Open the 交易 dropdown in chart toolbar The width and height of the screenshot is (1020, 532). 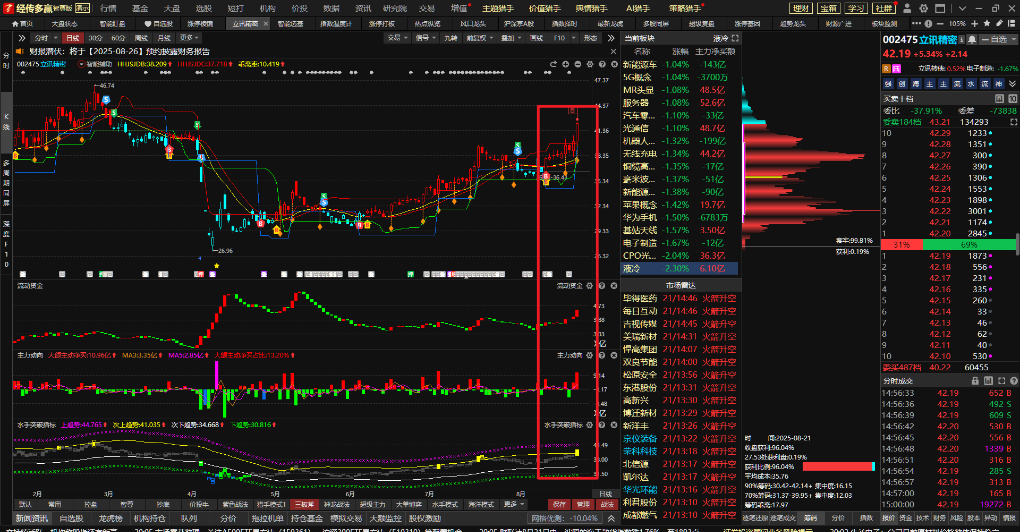pos(396,38)
